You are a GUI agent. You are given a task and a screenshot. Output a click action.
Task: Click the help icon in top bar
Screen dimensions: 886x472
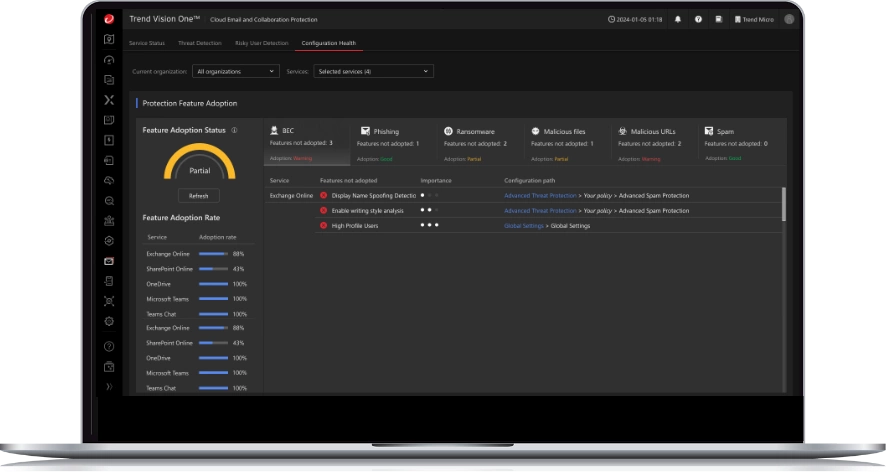pyautogui.click(x=698, y=19)
